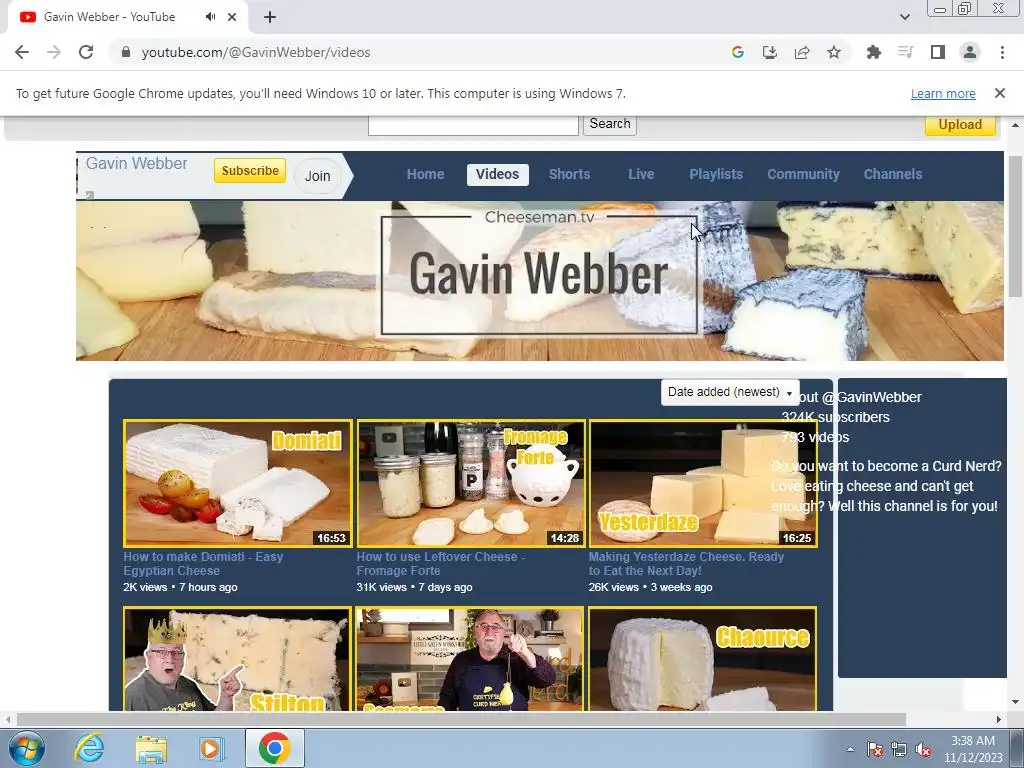
Task: Click the install app icon in address bar
Action: 770,52
